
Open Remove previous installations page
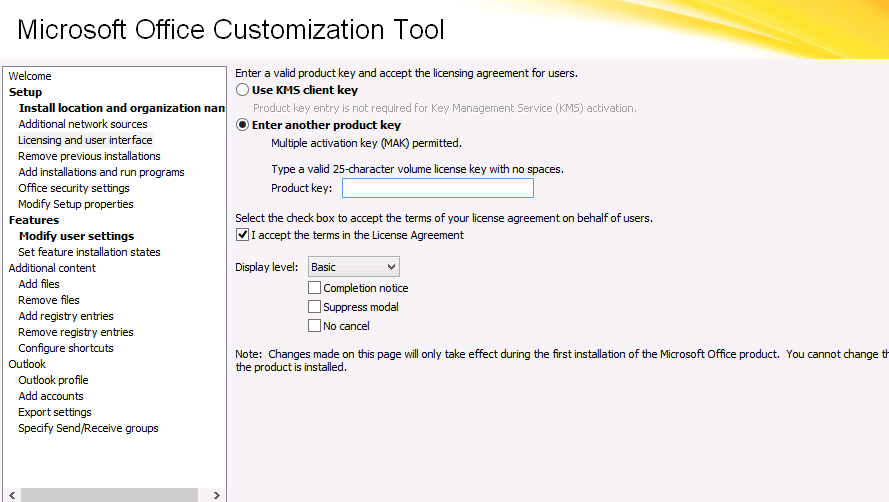tap(89, 156)
